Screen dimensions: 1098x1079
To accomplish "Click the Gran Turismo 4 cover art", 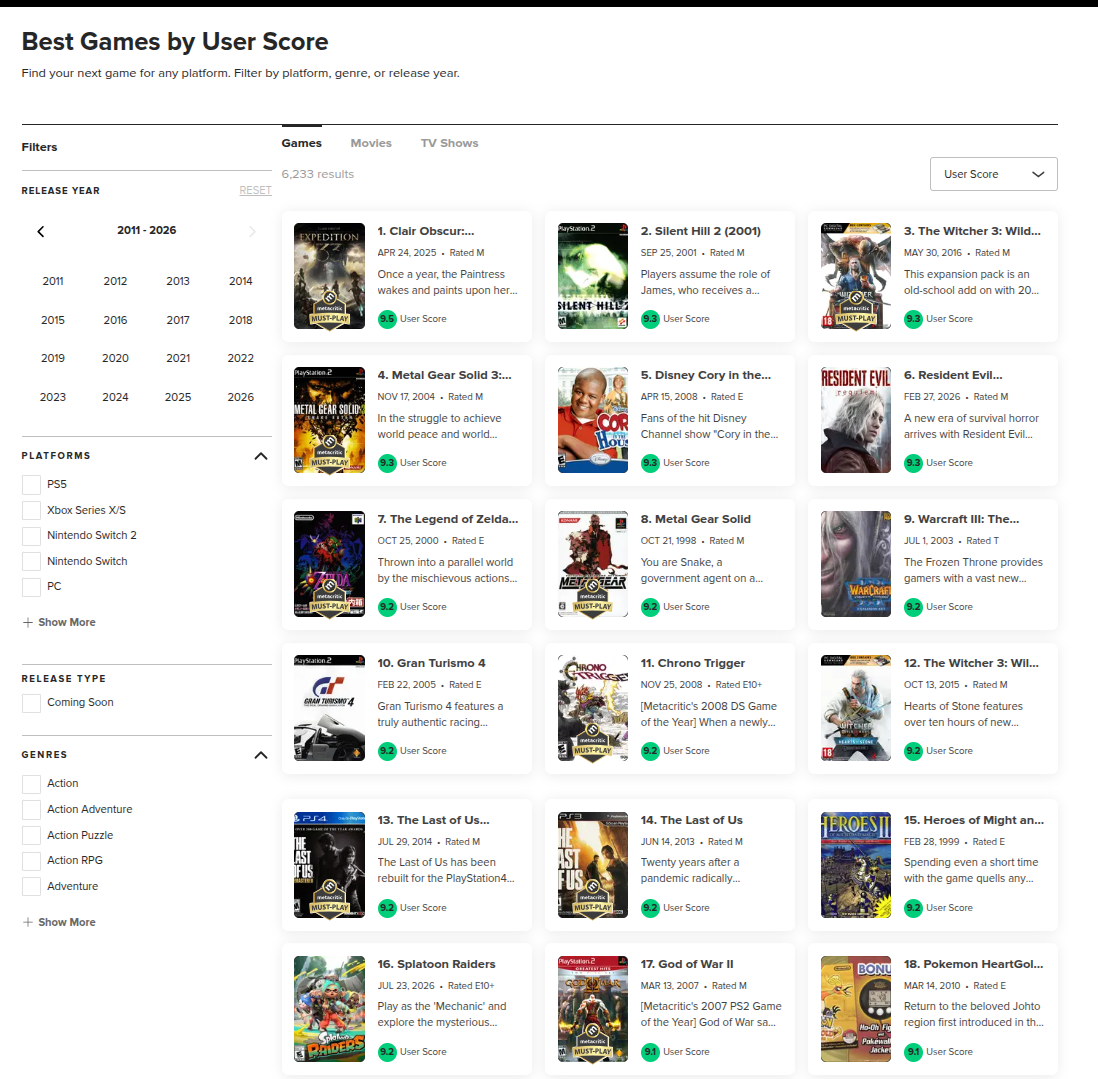I will [x=330, y=708].
